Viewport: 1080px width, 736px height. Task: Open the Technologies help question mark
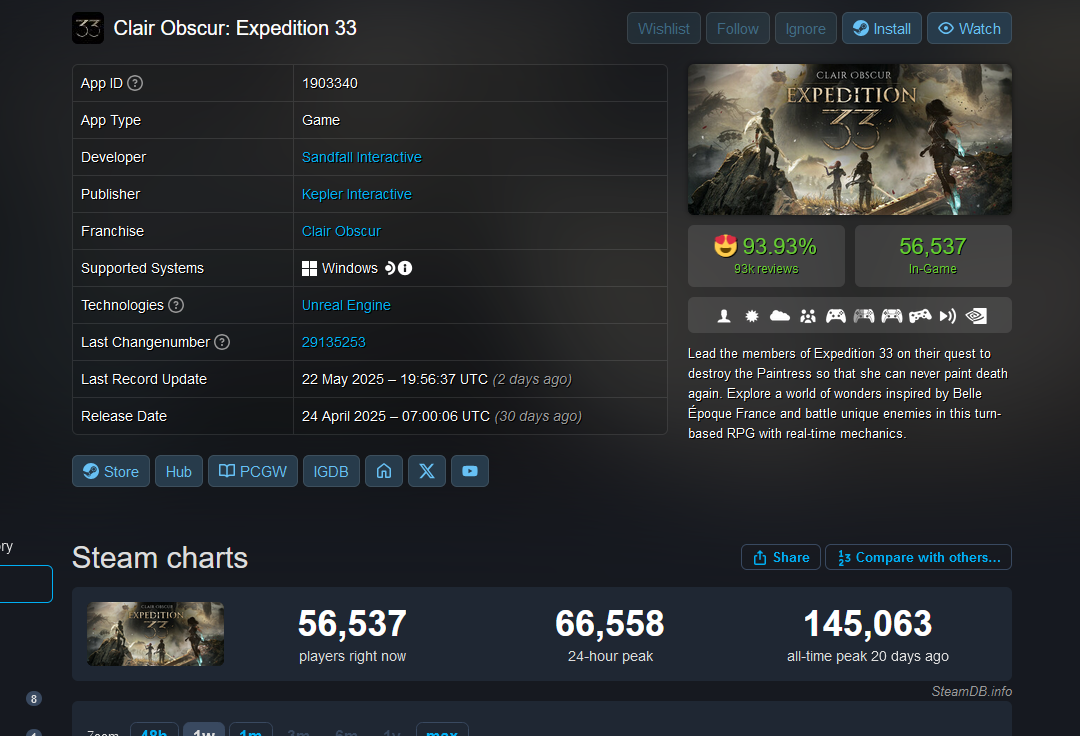coord(176,305)
